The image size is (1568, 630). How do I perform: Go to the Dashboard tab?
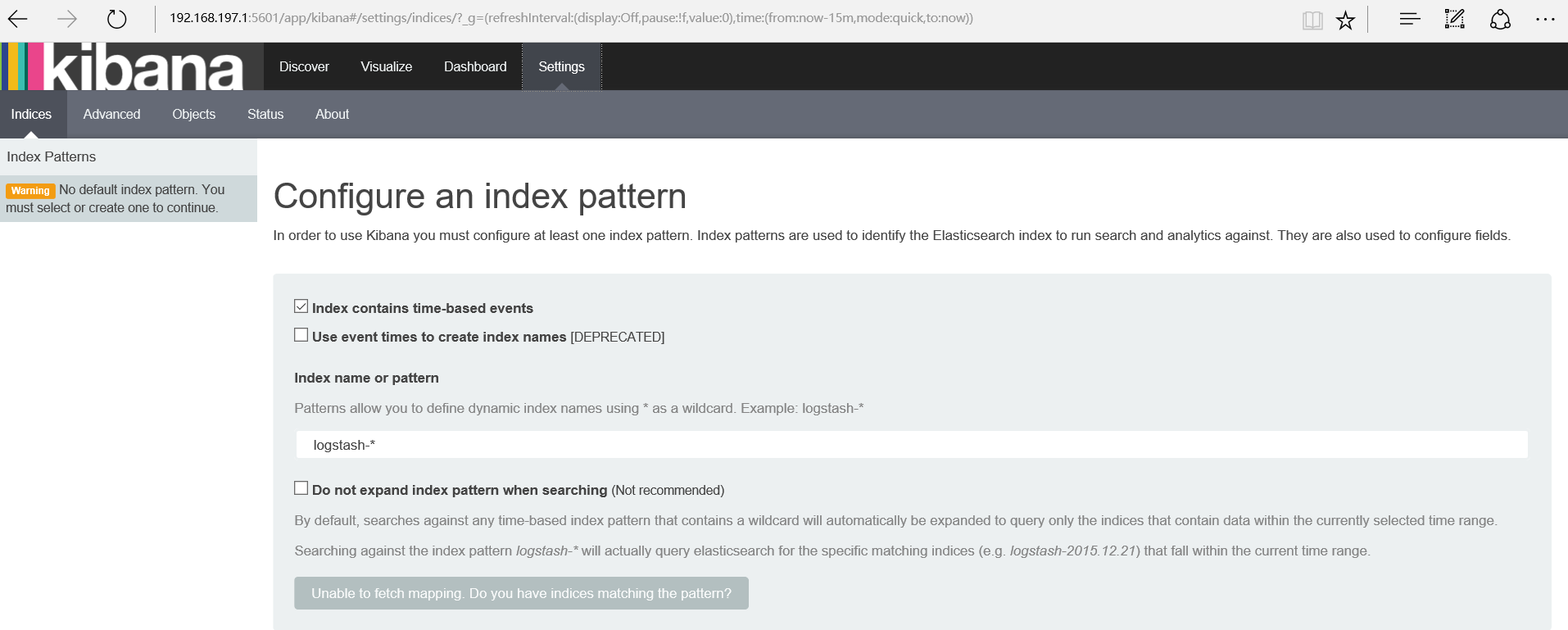click(475, 66)
